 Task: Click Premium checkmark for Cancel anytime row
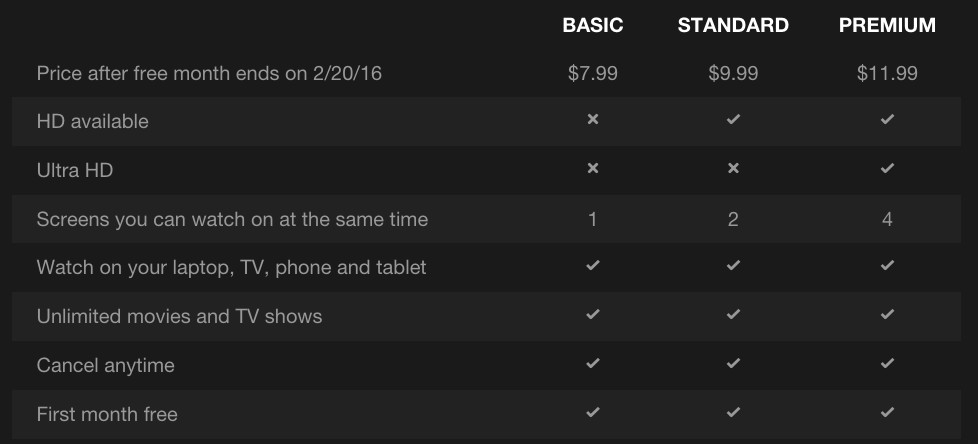887,364
